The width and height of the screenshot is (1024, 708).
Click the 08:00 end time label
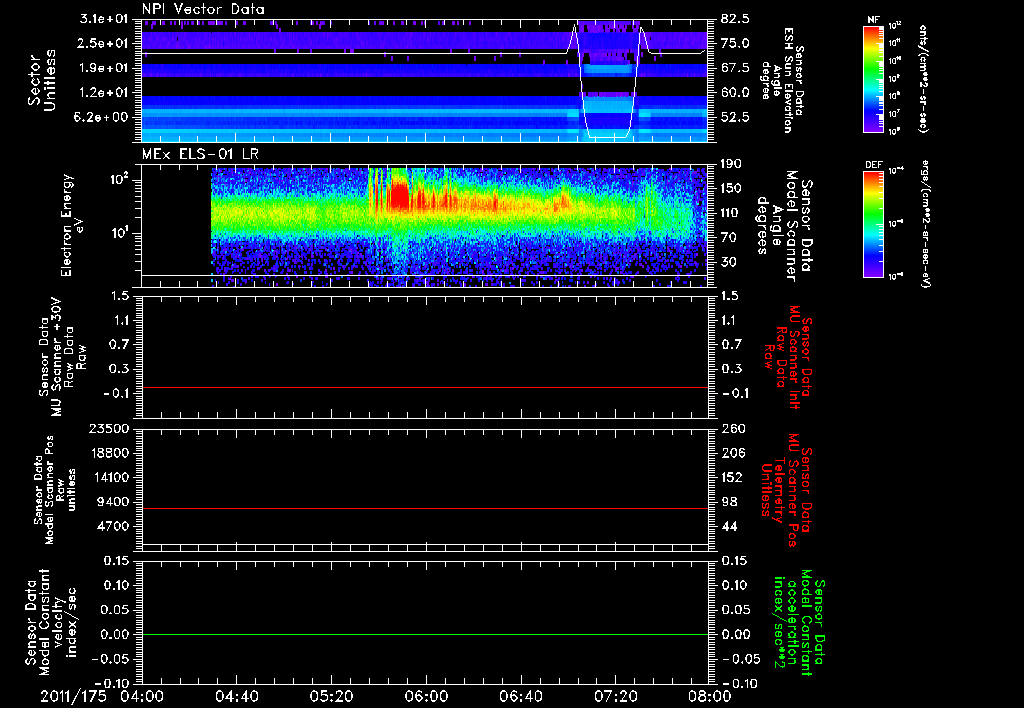coord(710,697)
